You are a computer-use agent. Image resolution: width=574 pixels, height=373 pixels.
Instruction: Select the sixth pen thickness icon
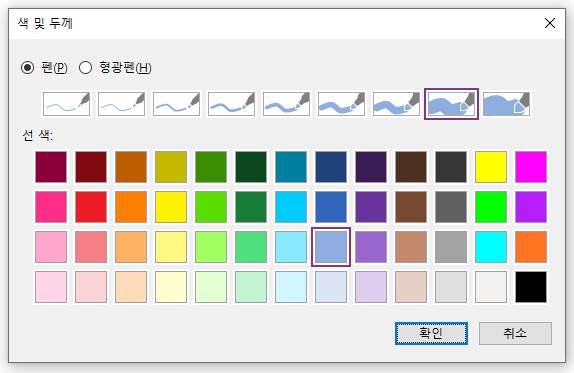tap(341, 104)
